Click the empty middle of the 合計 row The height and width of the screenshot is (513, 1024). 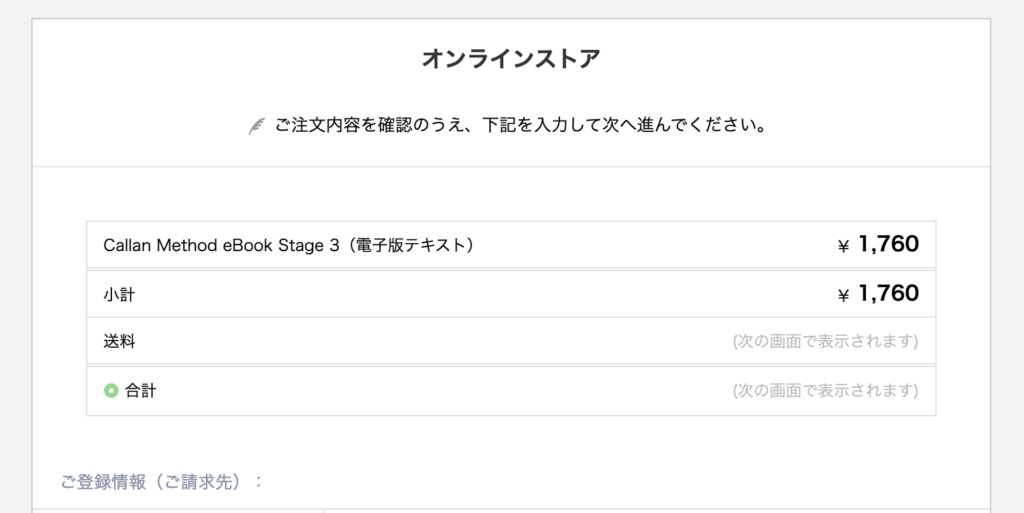coord(444,390)
